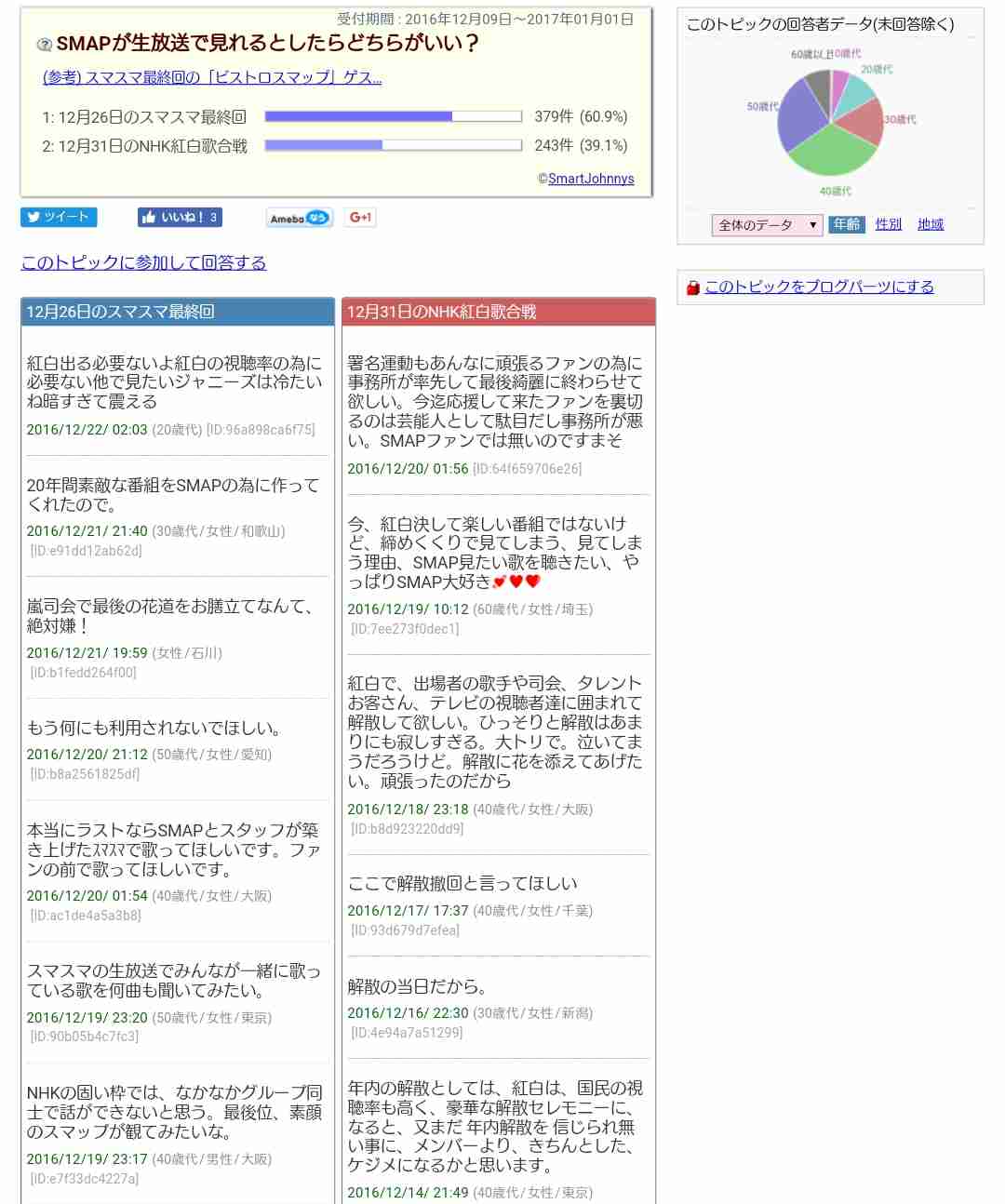Click comment NHKの固い枠では
Viewport: 1005px width, 1204px height.
click(x=174, y=1112)
